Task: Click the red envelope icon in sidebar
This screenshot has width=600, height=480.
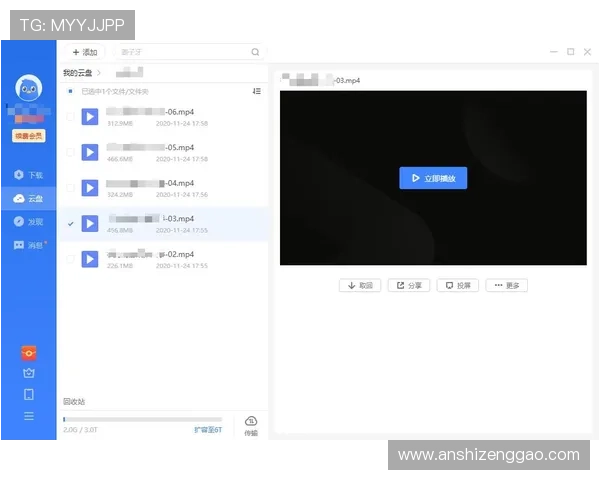Action: click(28, 353)
